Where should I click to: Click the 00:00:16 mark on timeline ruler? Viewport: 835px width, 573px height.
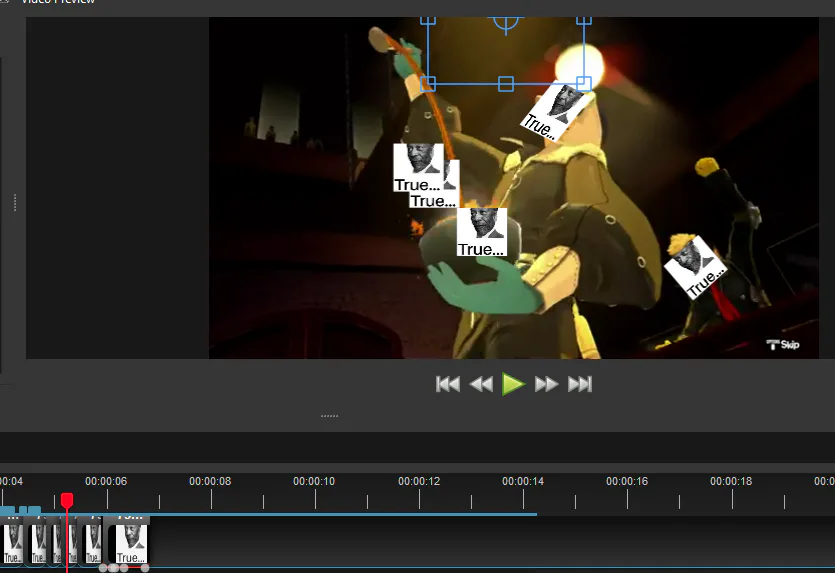coord(627,481)
